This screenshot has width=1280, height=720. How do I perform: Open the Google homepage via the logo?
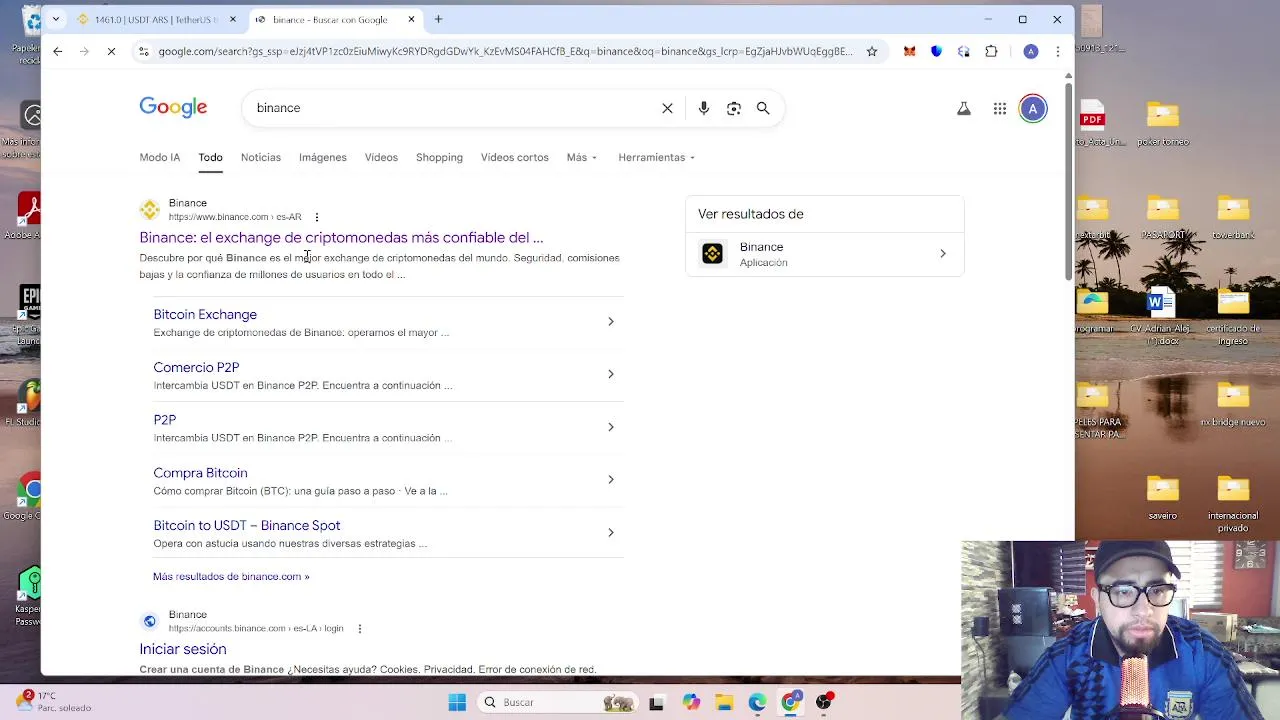(x=173, y=107)
